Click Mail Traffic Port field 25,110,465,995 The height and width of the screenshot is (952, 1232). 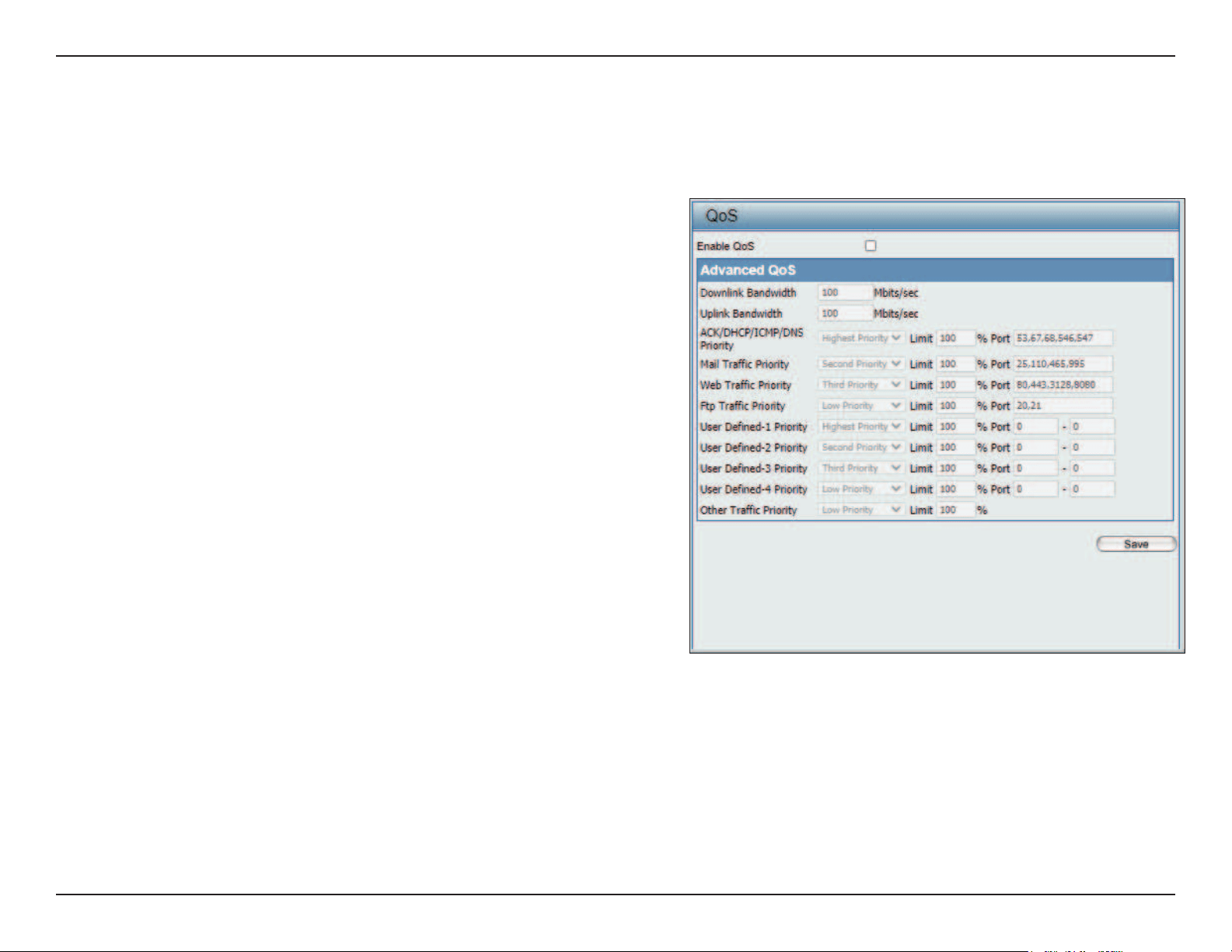click(1063, 364)
